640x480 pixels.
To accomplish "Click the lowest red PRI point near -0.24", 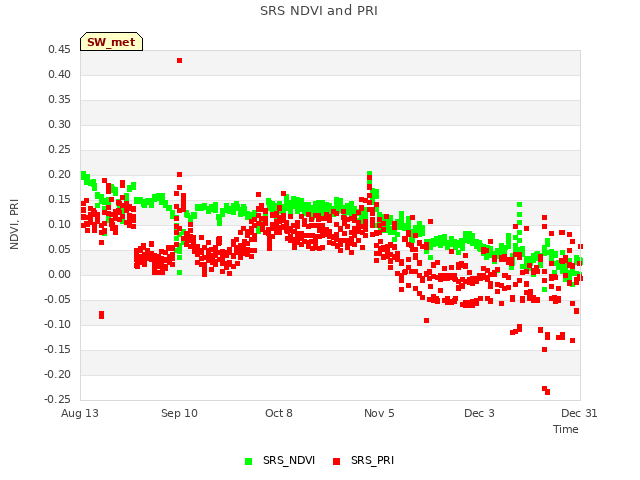I will 547,392.
